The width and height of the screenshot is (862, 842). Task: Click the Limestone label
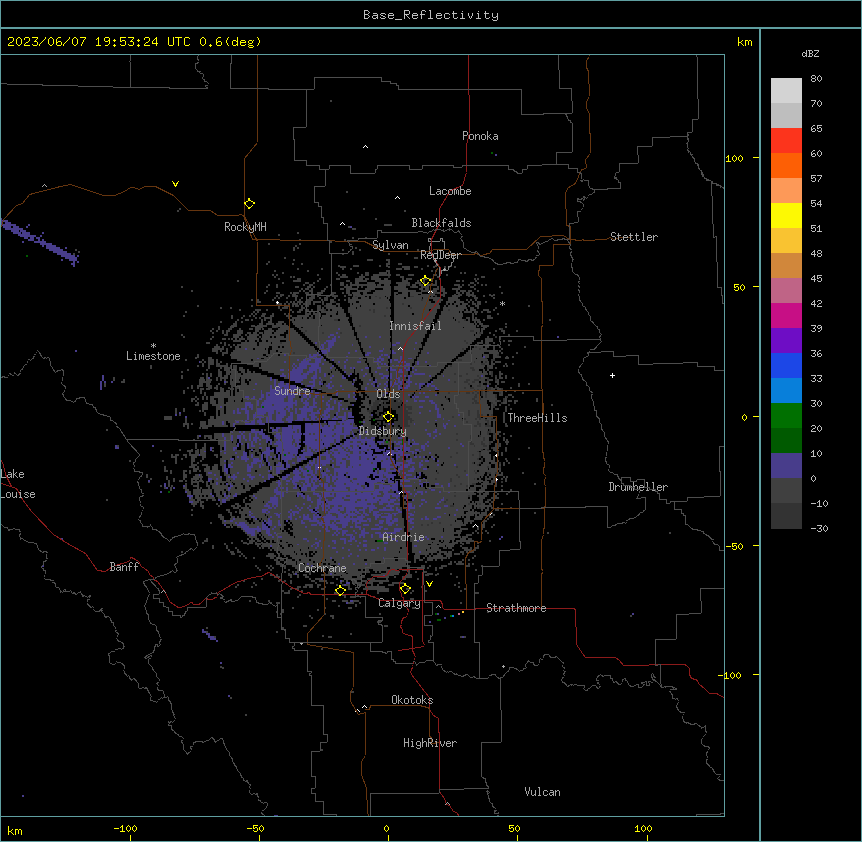(153, 356)
